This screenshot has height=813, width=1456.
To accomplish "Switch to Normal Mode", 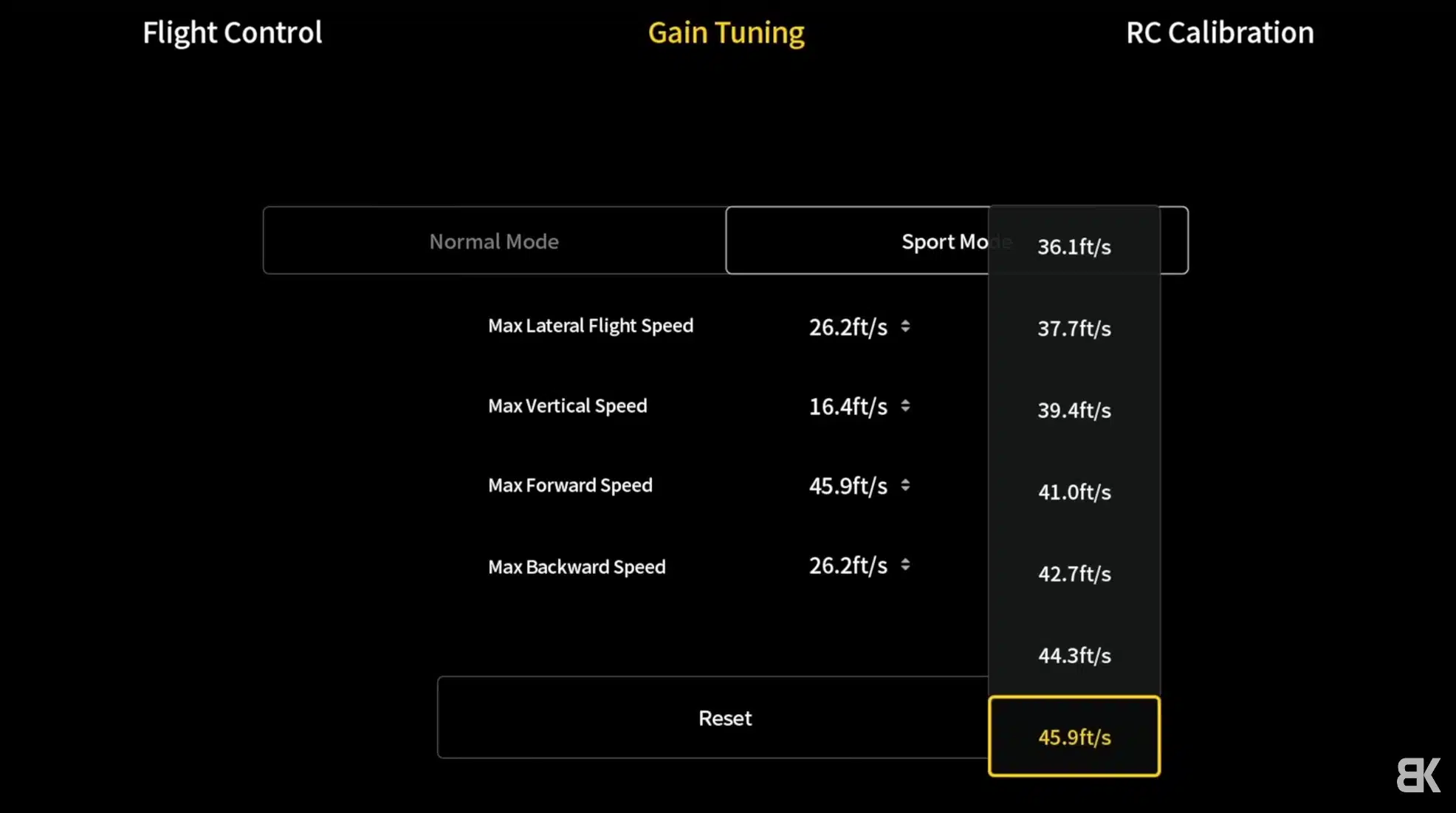I will [494, 241].
